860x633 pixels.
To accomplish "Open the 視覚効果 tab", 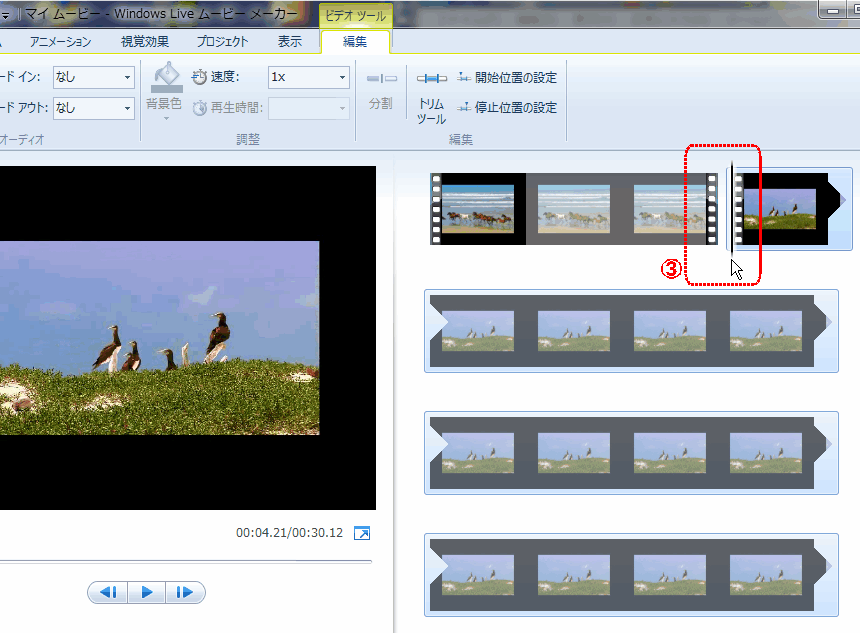I will tap(145, 41).
